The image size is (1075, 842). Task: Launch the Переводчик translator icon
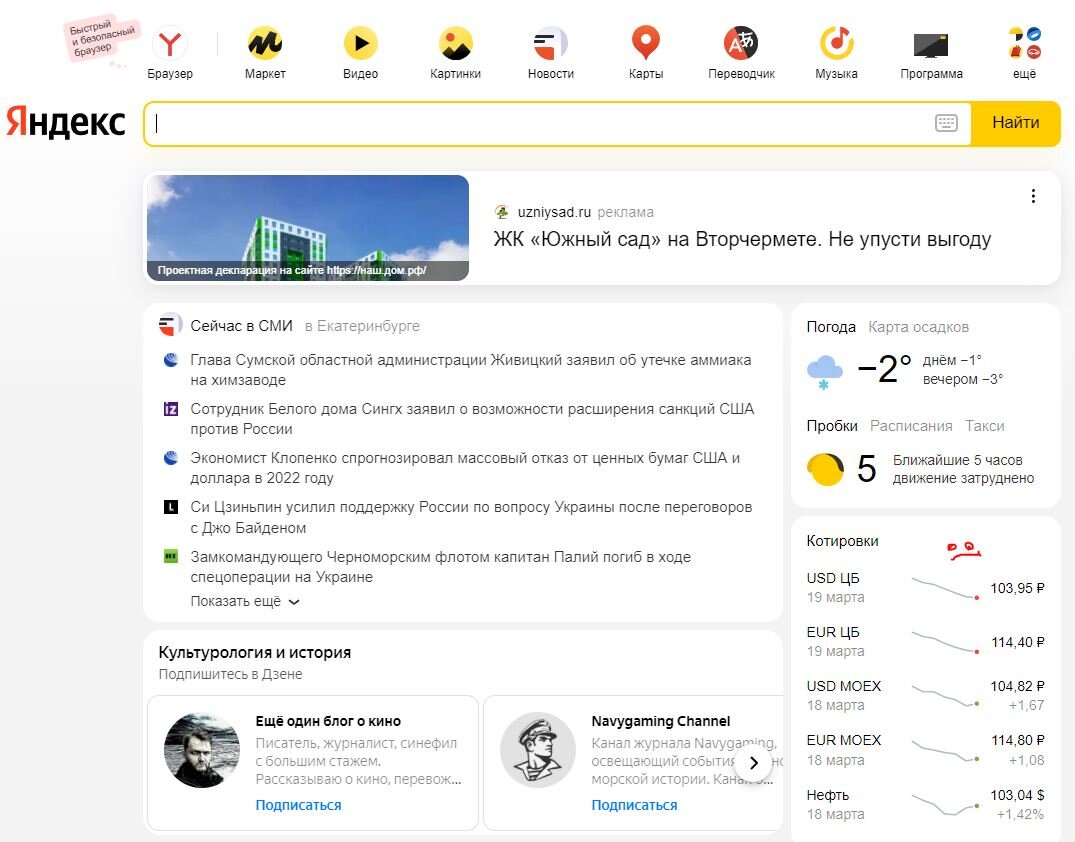click(x=741, y=45)
